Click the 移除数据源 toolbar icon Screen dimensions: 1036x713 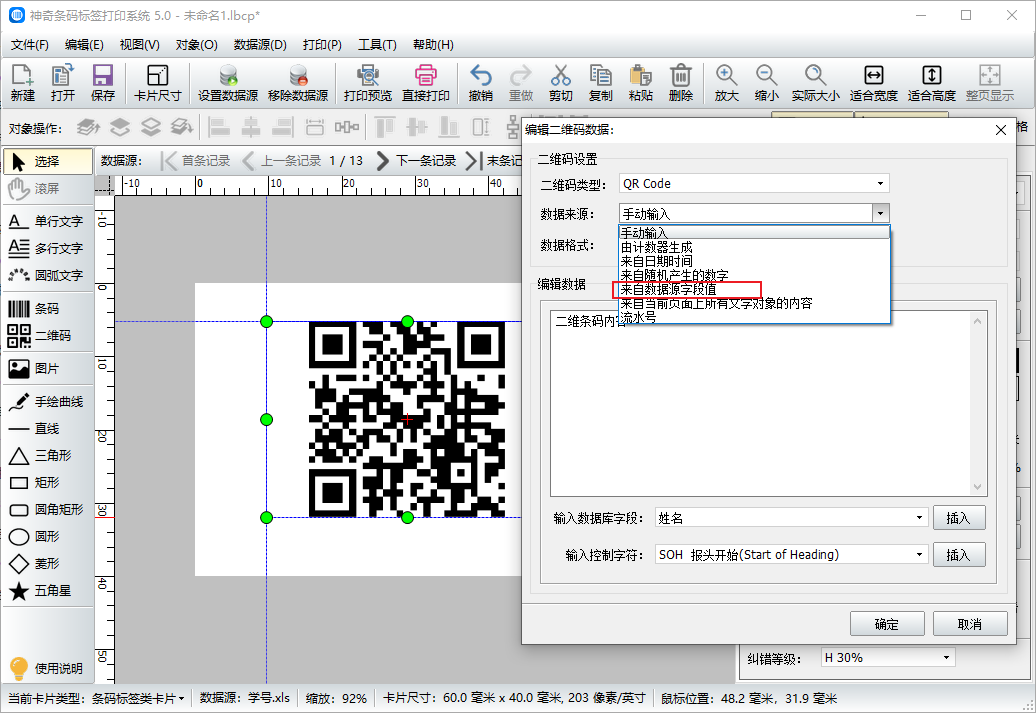tap(298, 83)
